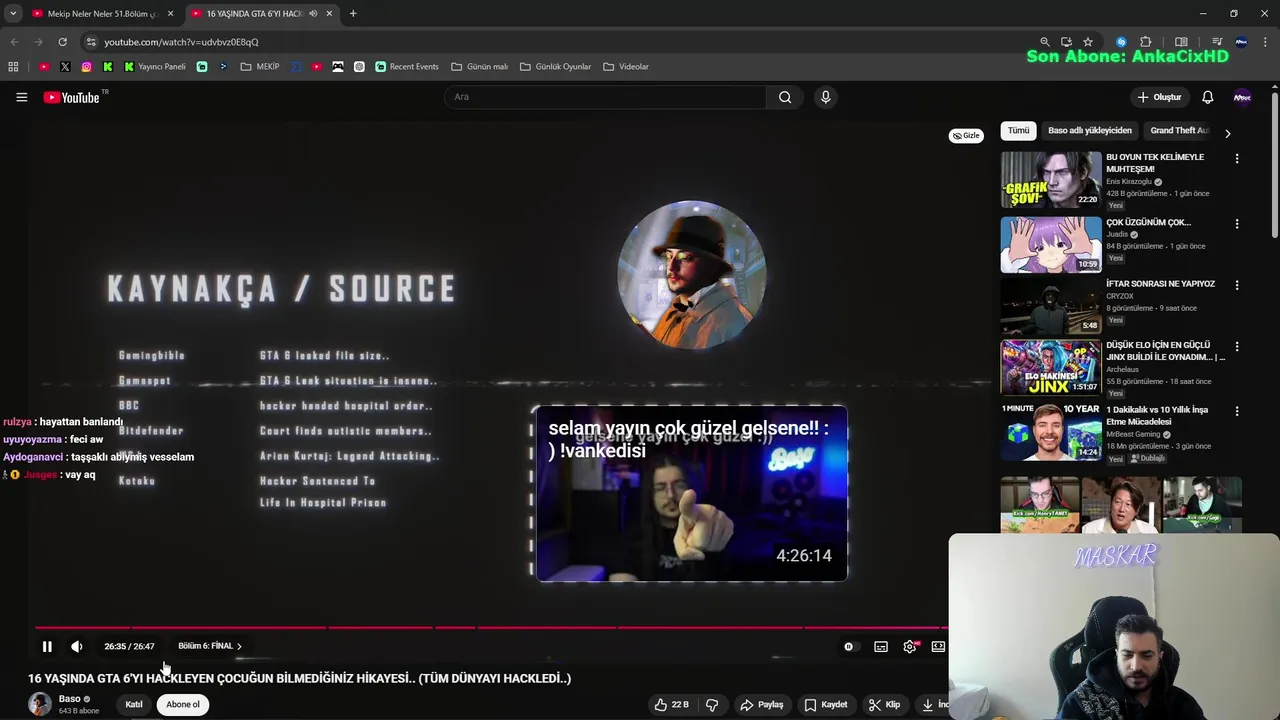Open ÇOK ÜZGÜNÜM ÇOK video title
This screenshot has width=1280, height=720.
tap(1149, 223)
